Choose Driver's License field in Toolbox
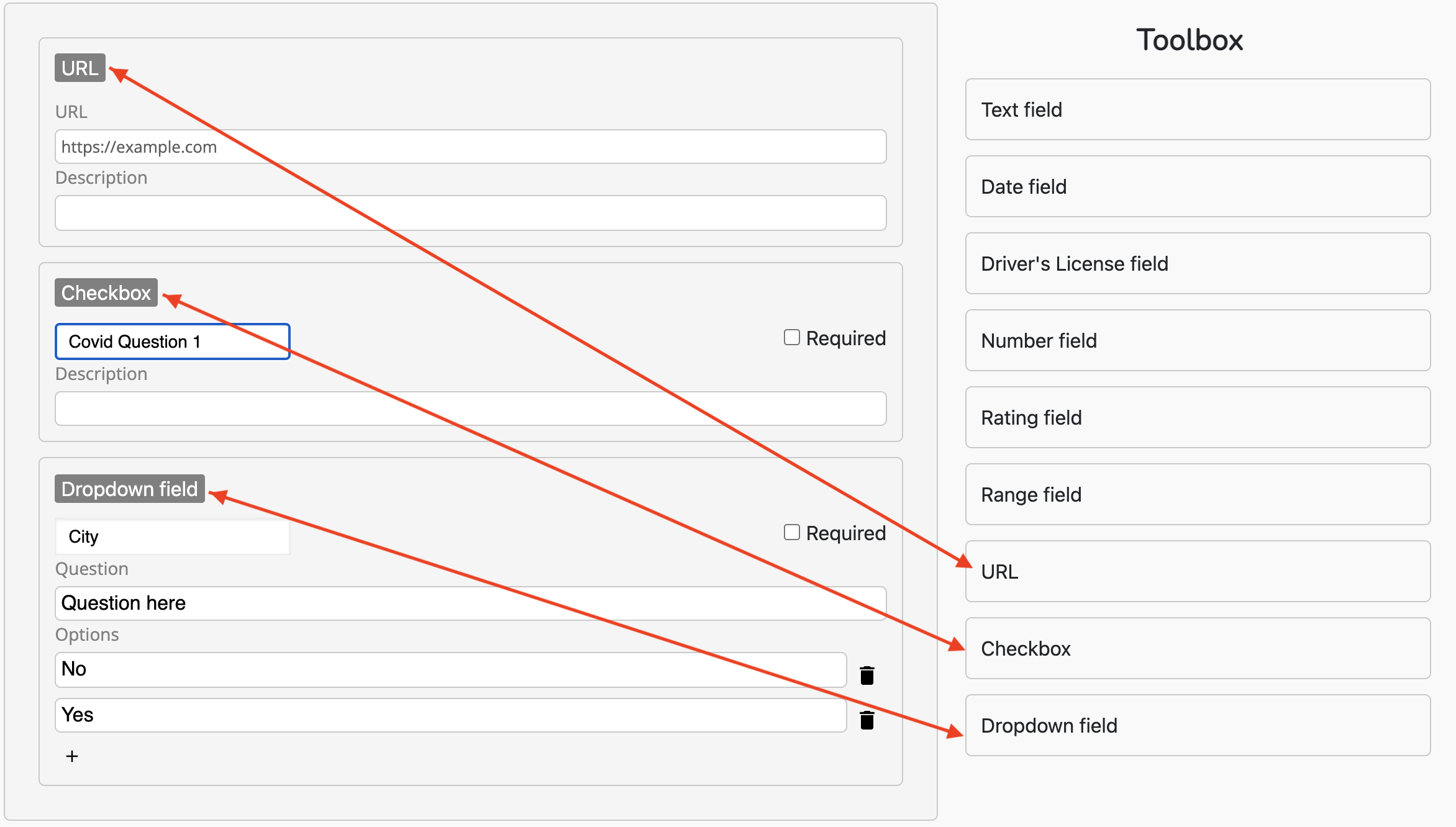Viewport: 1456px width, 827px height. pos(1197,264)
